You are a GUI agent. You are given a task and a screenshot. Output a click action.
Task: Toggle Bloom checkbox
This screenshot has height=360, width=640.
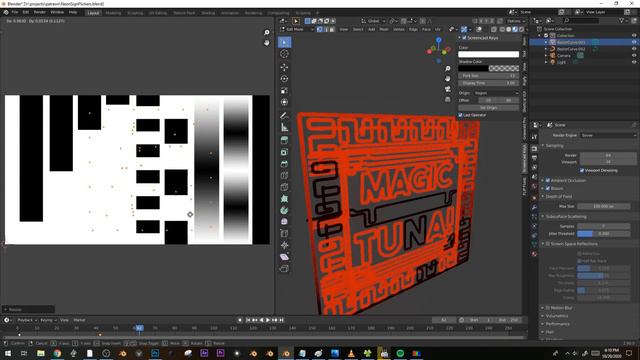coord(548,189)
